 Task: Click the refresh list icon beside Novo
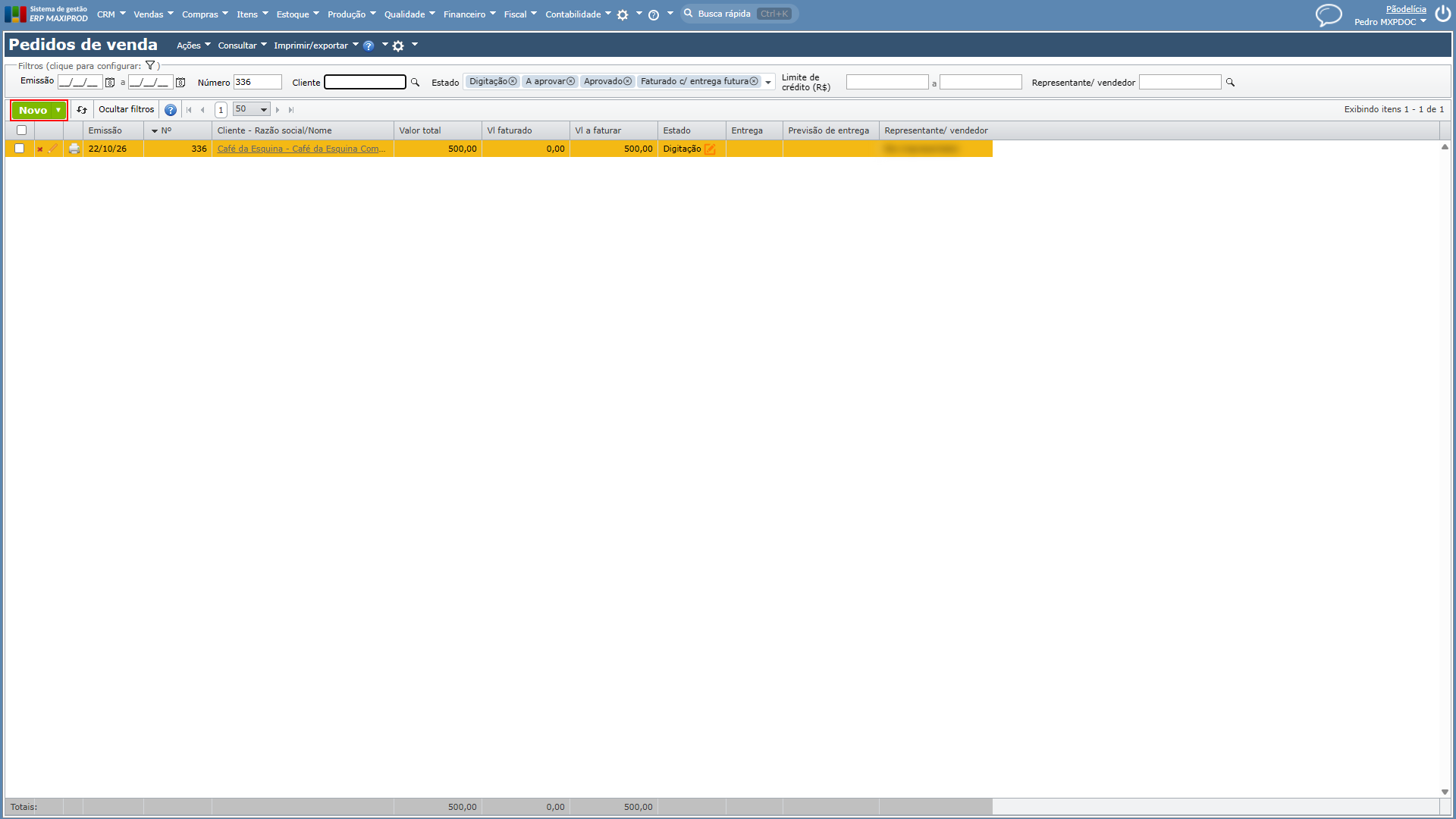(x=82, y=110)
